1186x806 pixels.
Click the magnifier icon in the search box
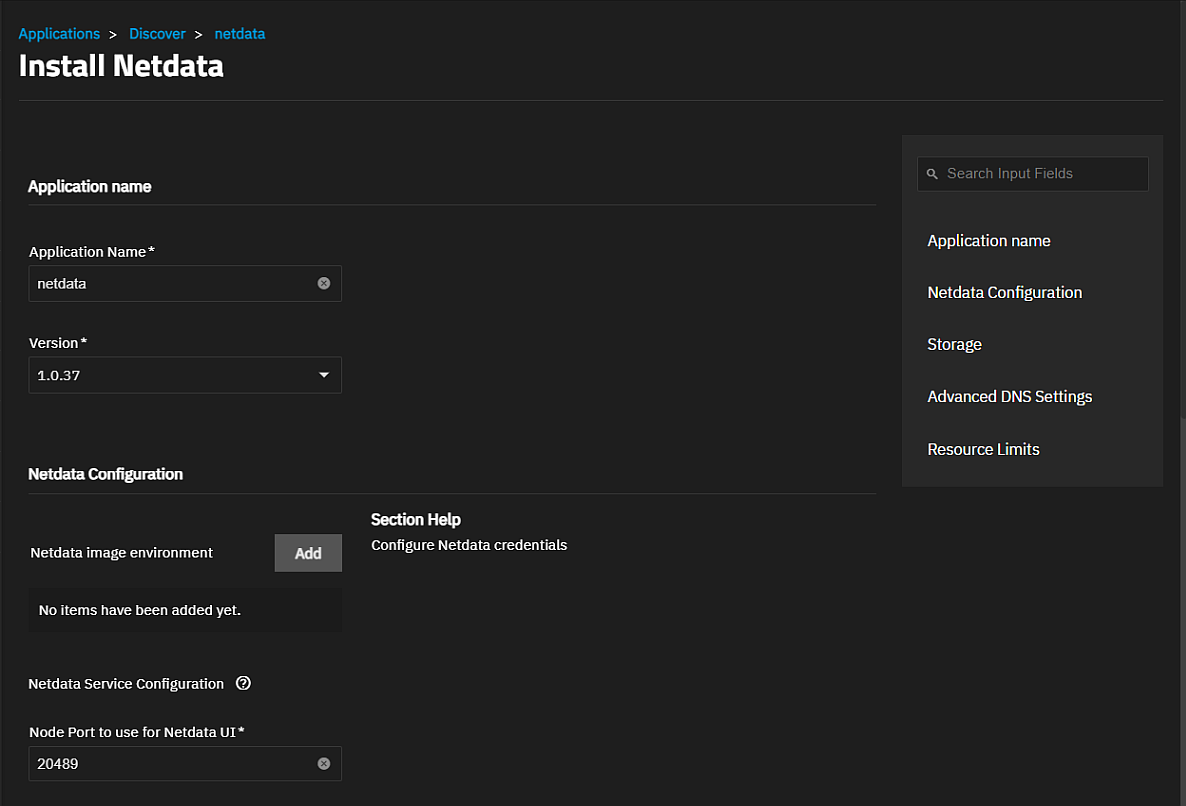point(932,174)
